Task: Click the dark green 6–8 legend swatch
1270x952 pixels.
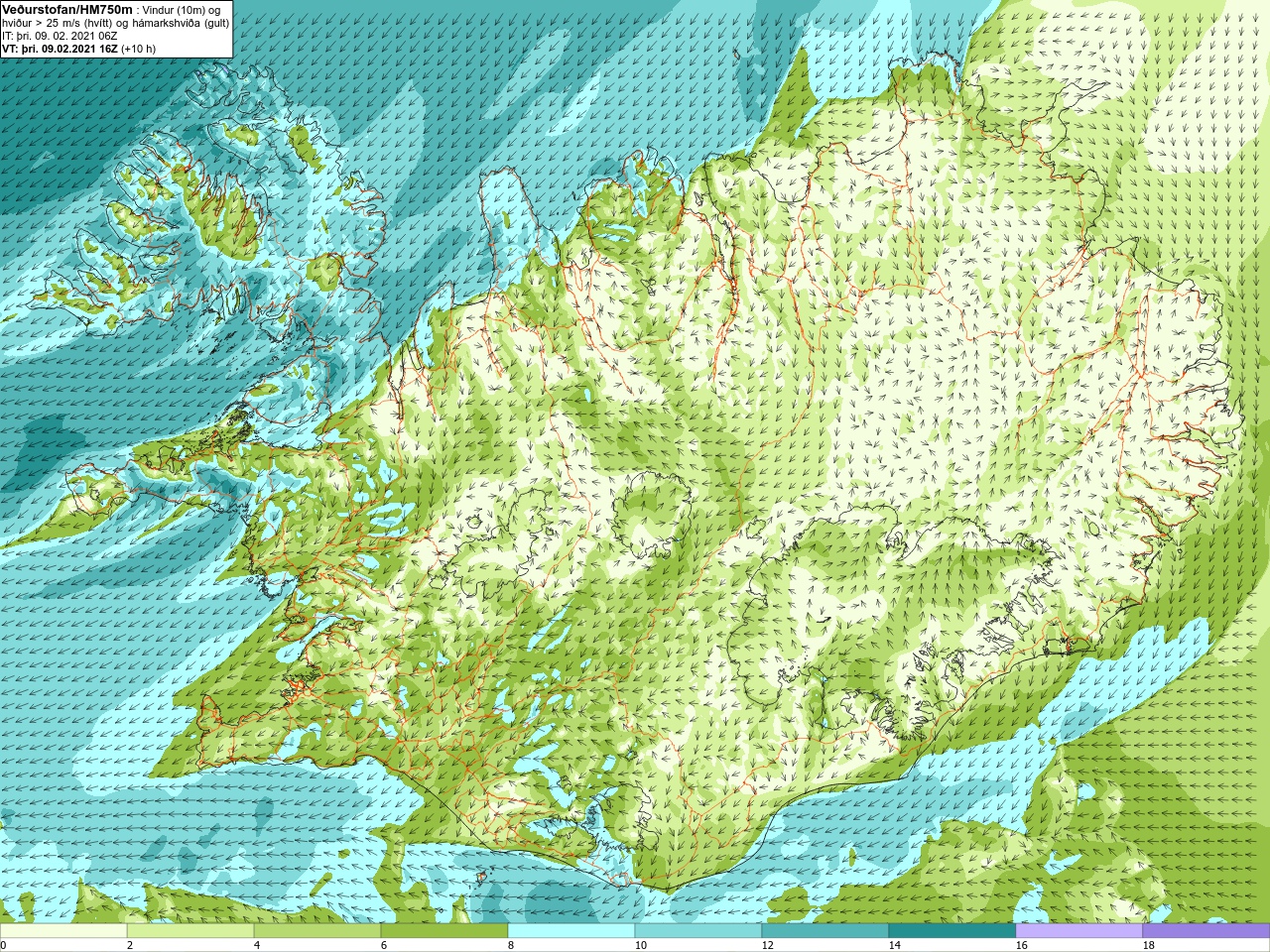Action: click(444, 931)
